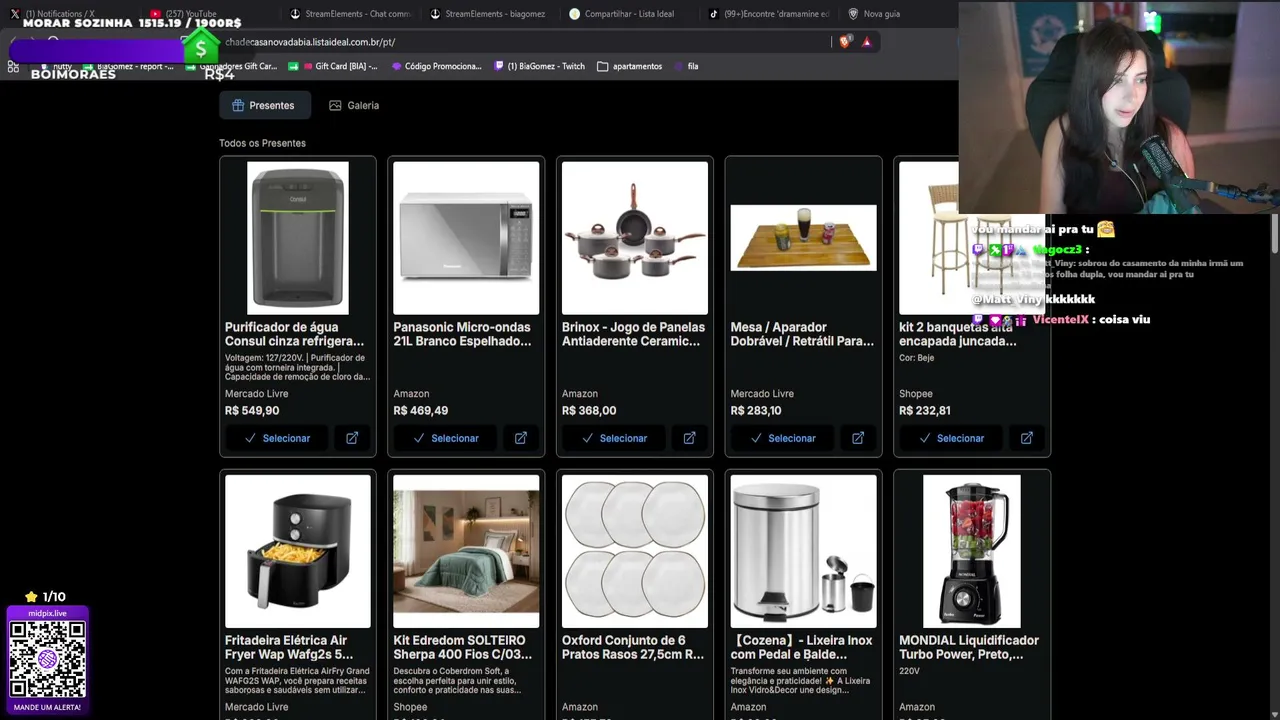This screenshot has width=1280, height=720.
Task: Select the Purificador de água Consul gift
Action: pyautogui.click(x=277, y=438)
